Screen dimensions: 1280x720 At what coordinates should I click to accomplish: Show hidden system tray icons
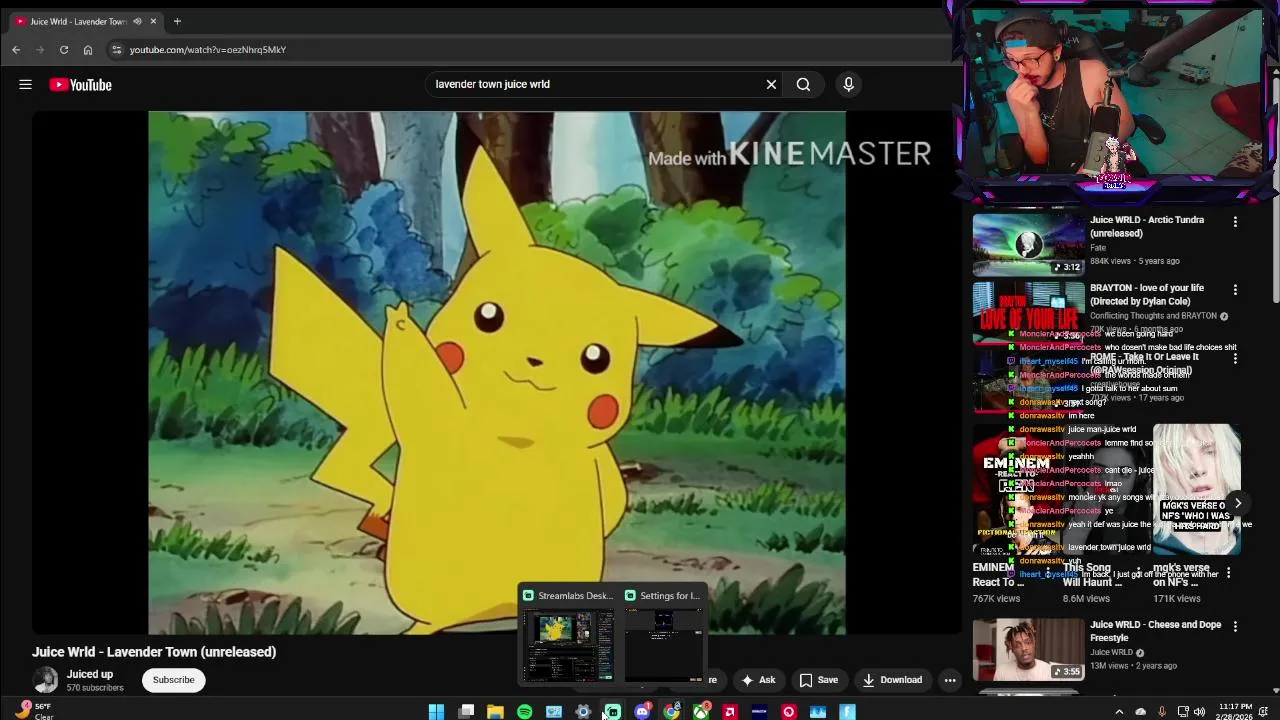click(x=1119, y=712)
